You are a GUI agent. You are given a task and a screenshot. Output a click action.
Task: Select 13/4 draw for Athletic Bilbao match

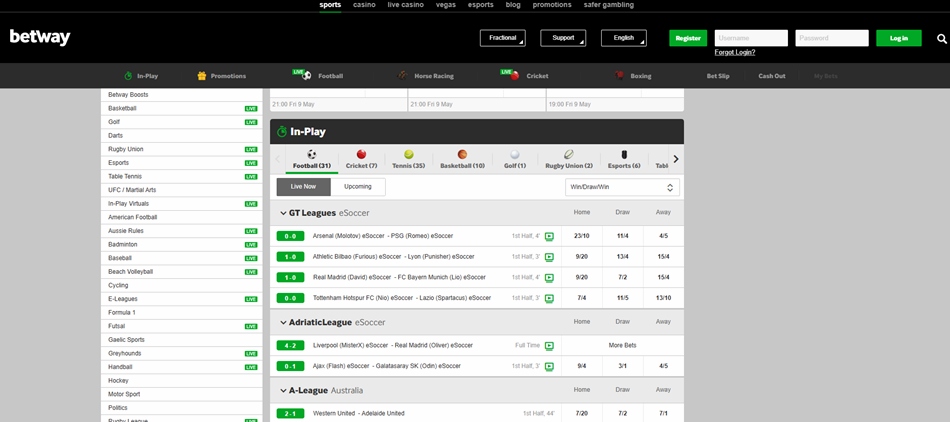click(x=623, y=257)
